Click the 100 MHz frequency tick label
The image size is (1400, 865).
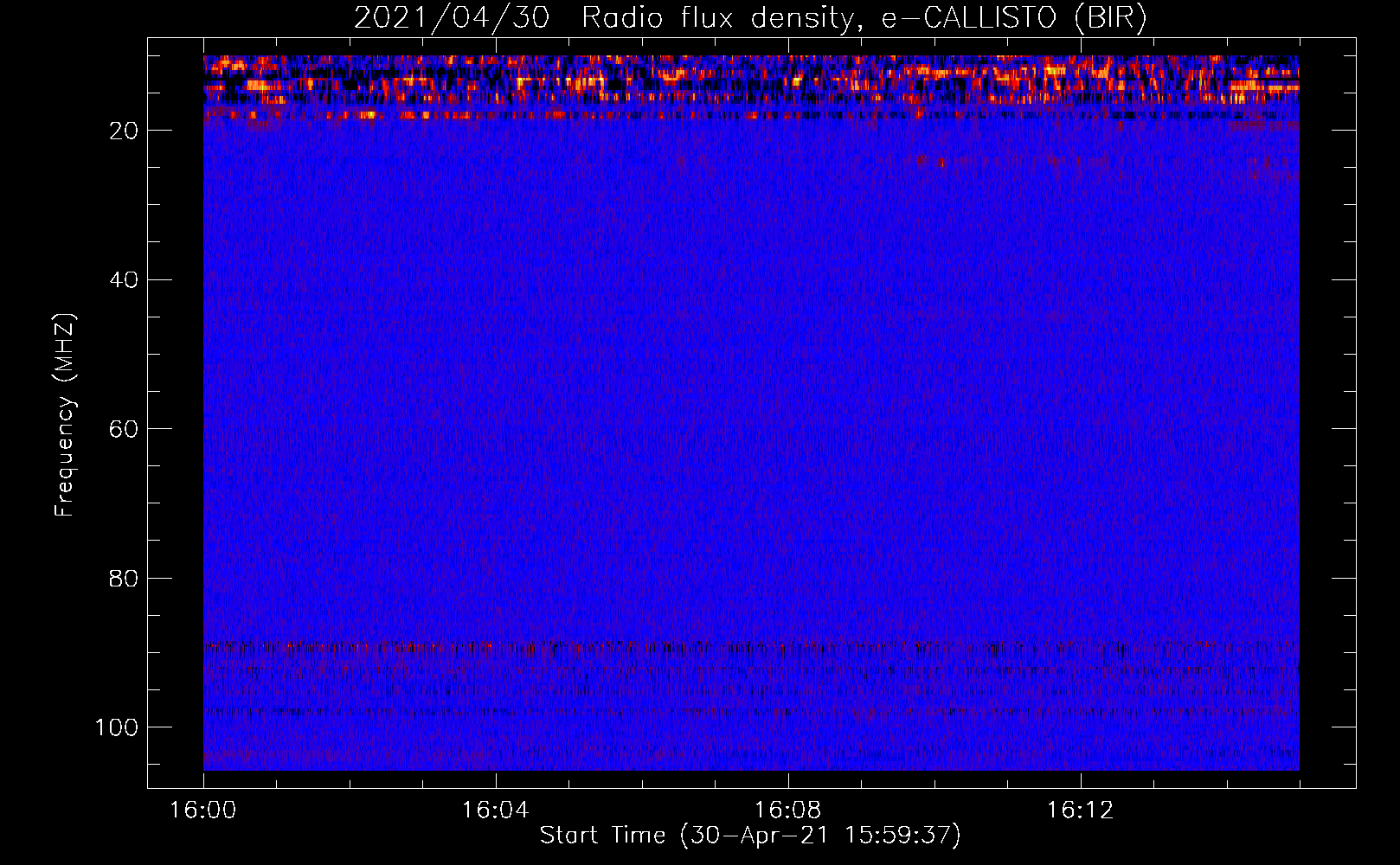(x=117, y=727)
